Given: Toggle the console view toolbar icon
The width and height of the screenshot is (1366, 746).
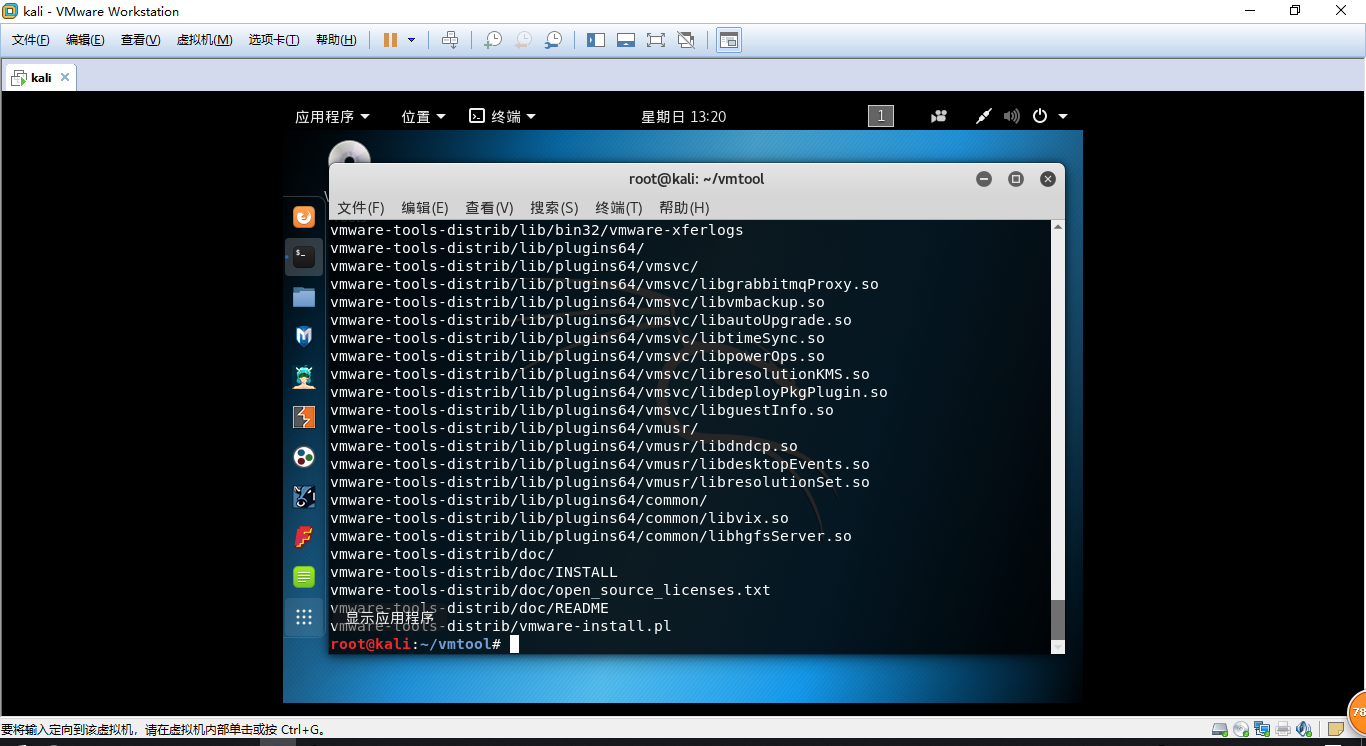Looking at the screenshot, I should [729, 40].
